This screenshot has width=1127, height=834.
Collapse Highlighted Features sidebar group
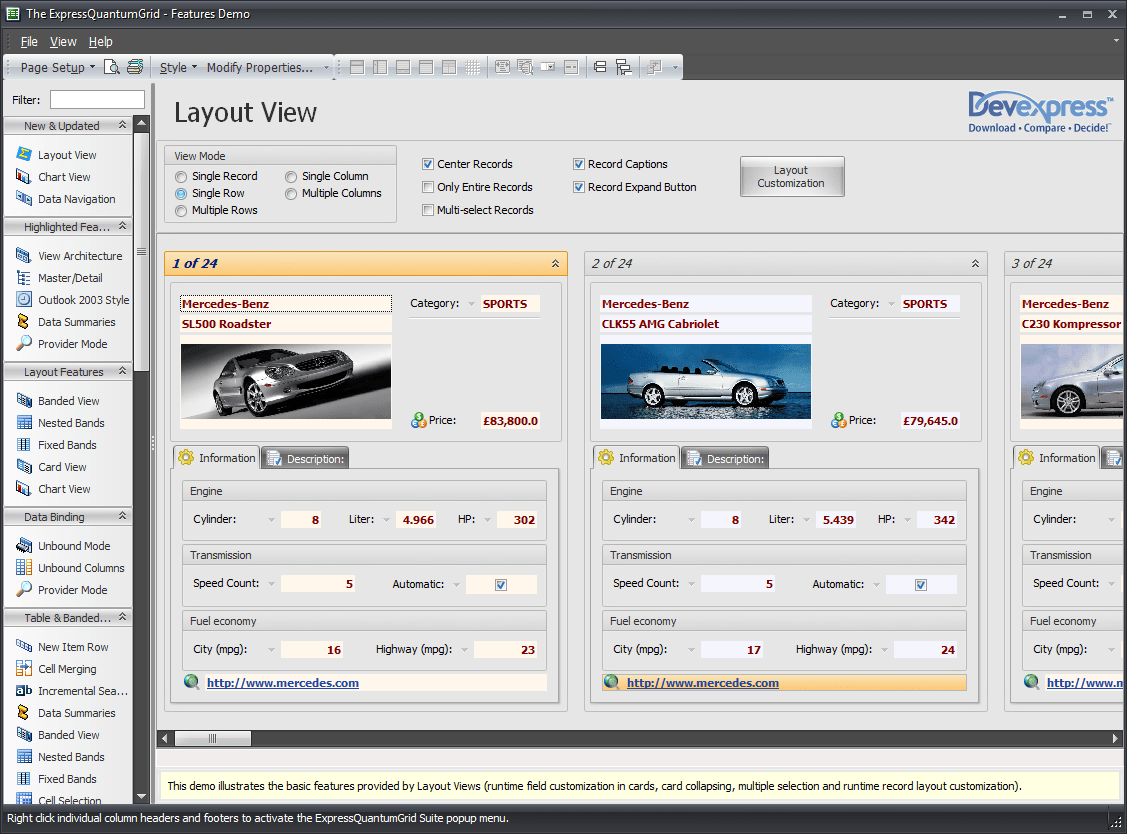pyautogui.click(x=122, y=226)
